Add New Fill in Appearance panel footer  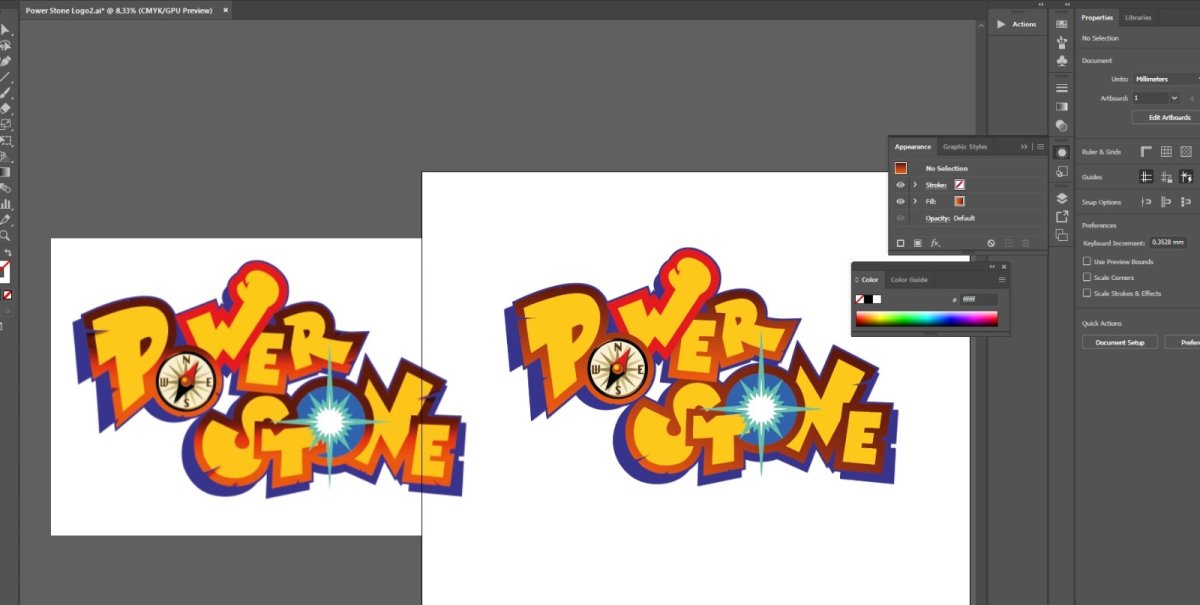click(917, 243)
